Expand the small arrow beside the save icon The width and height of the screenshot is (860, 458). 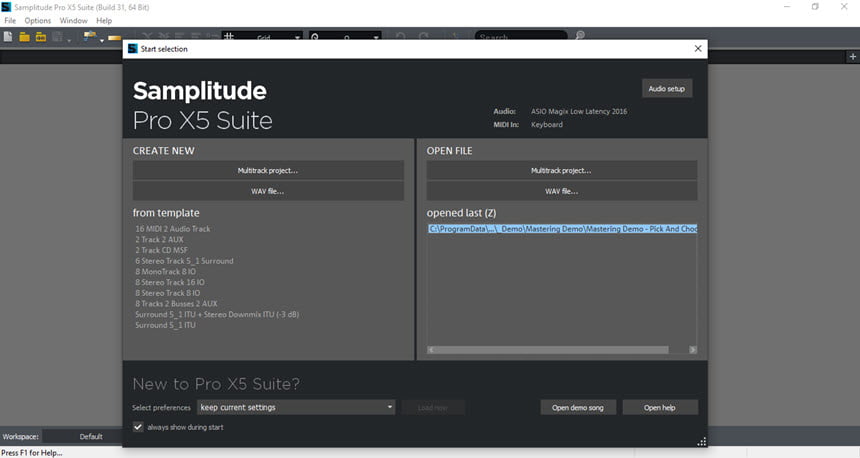[x=69, y=40]
